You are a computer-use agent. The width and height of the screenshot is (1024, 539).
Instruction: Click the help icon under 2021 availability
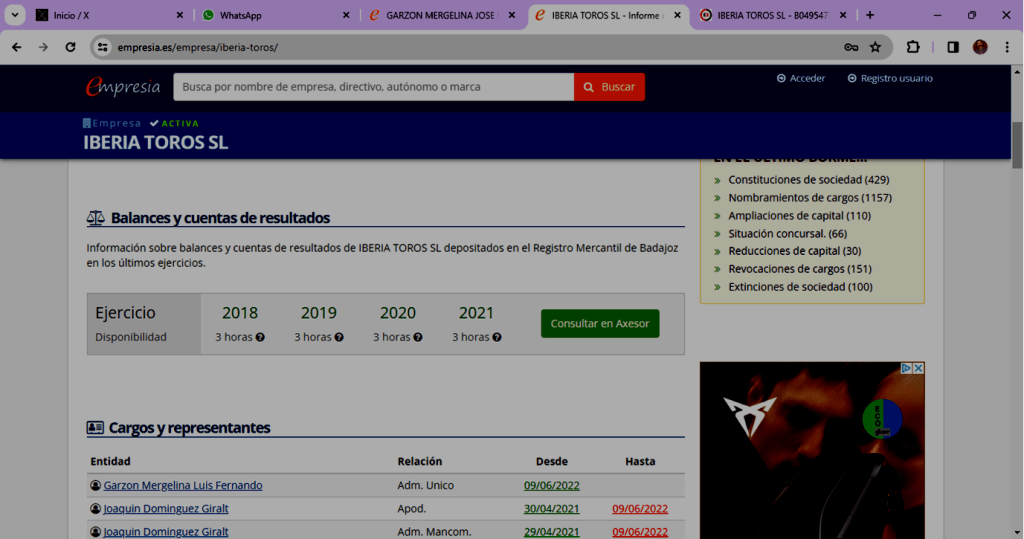496,337
